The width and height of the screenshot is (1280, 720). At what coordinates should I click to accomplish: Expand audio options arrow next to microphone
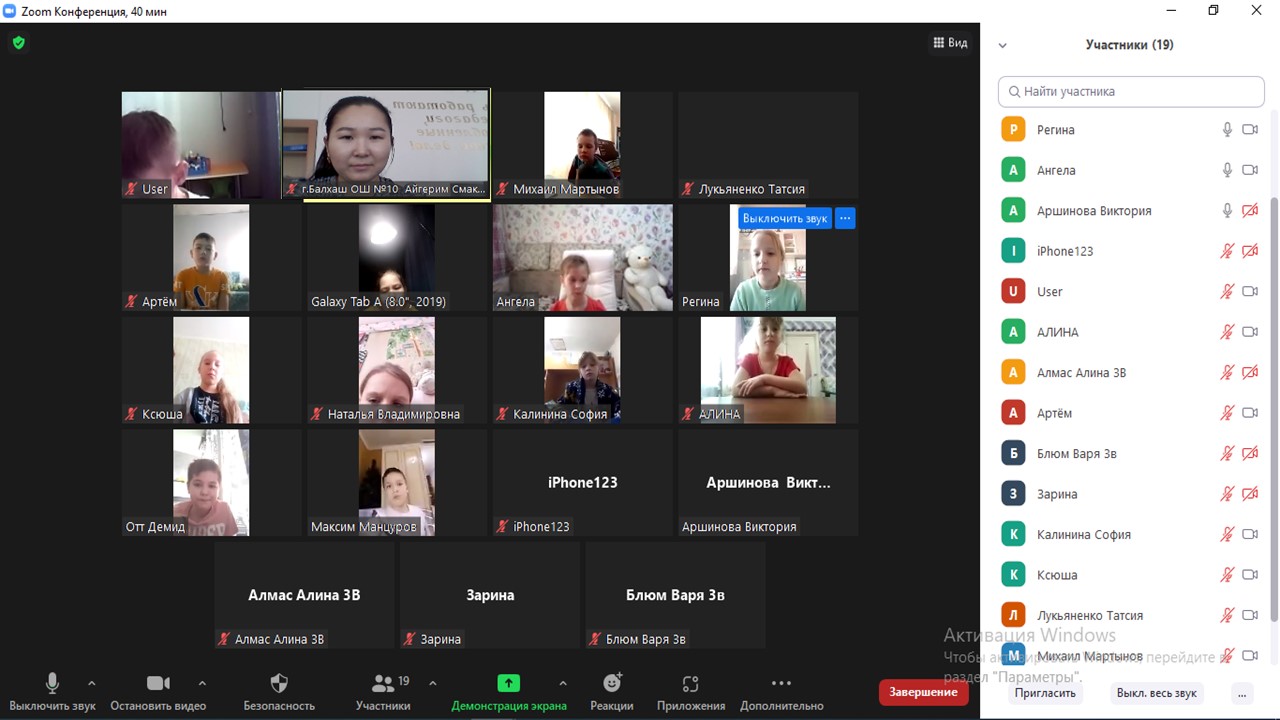(x=92, y=684)
